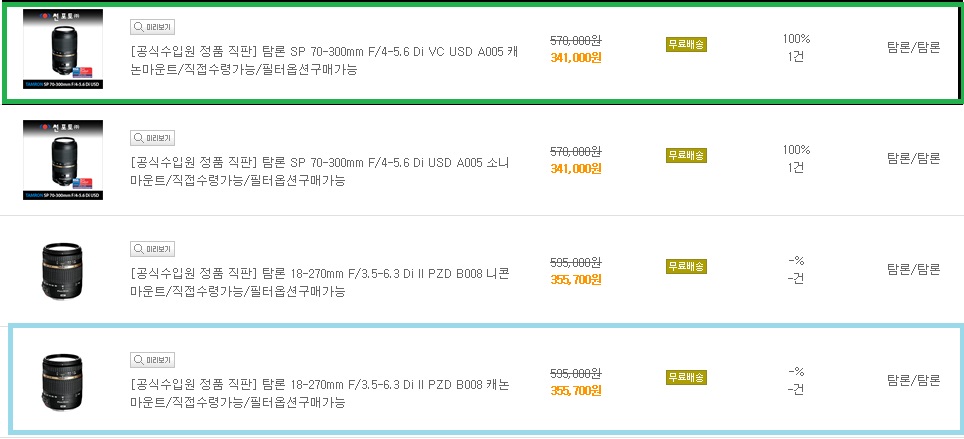The image size is (964, 439).
Task: Click the 341,000원 price of the first listing
Action: pyautogui.click(x=575, y=58)
